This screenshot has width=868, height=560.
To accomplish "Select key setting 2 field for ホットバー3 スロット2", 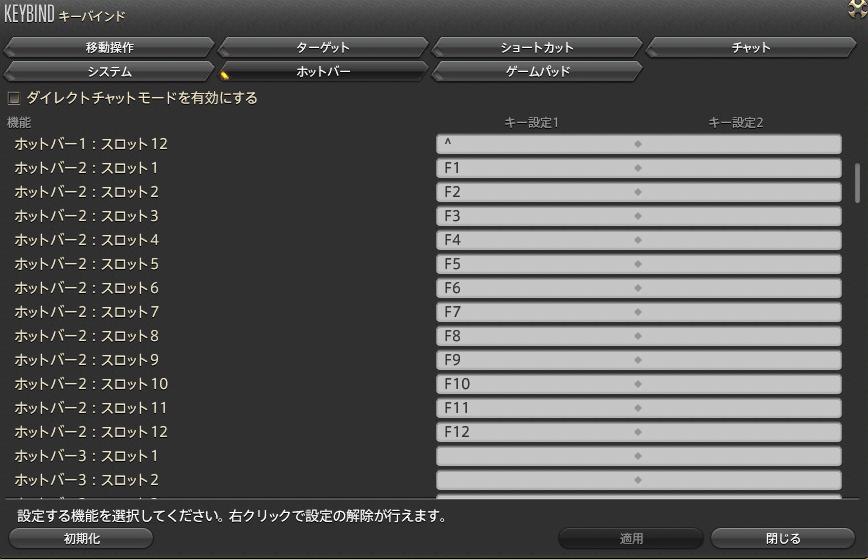I will coord(740,480).
